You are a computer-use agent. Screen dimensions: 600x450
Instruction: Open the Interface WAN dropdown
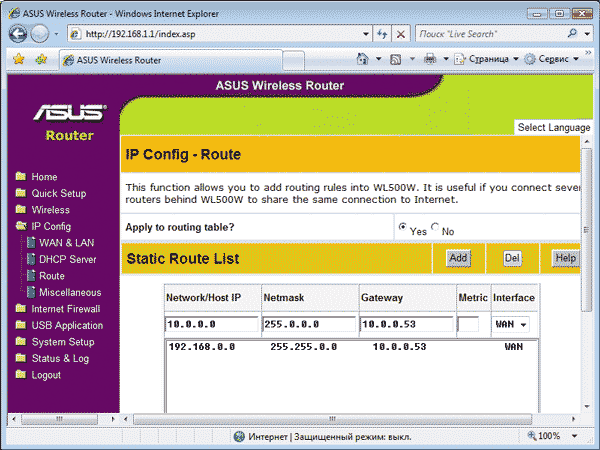pyautogui.click(x=511, y=324)
